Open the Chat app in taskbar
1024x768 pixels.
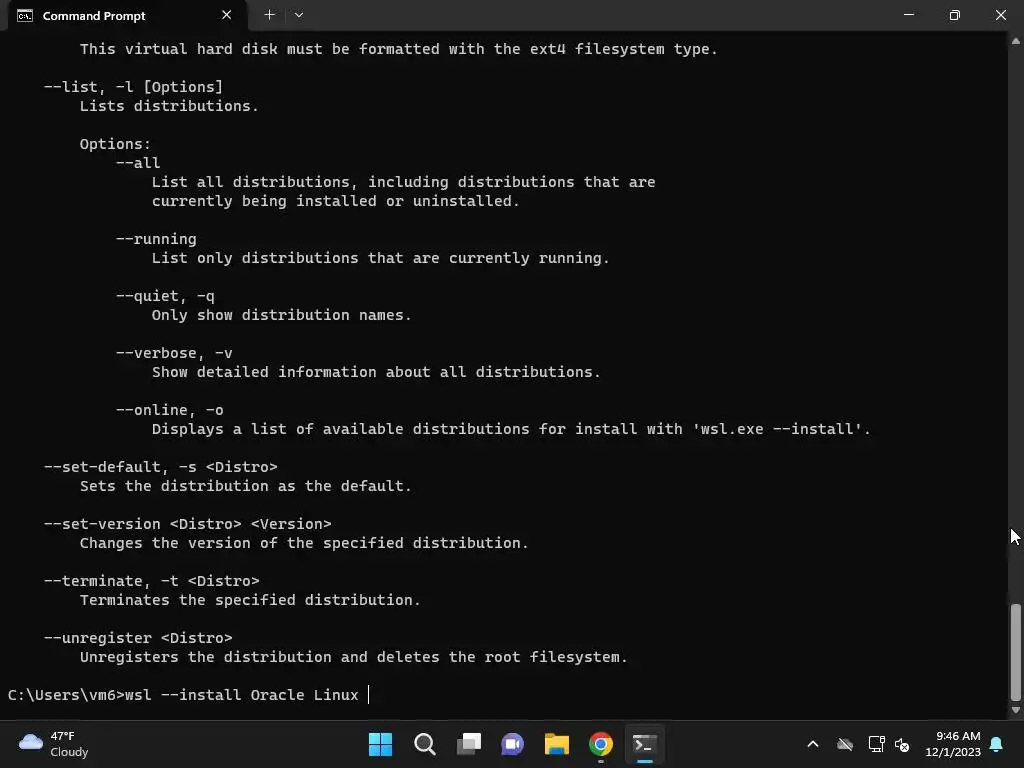point(512,744)
